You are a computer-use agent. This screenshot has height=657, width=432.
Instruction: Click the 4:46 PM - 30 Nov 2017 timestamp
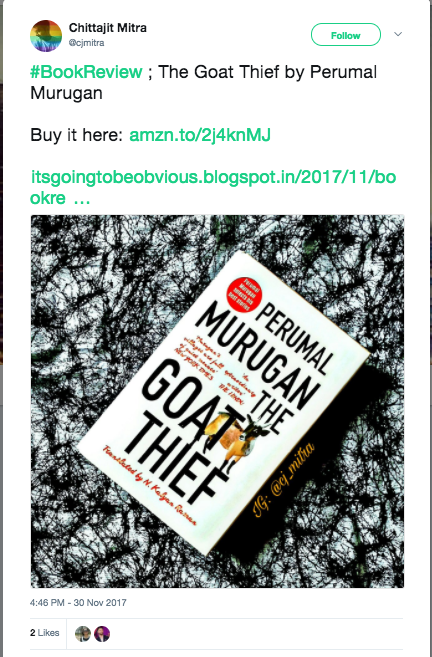pos(78,603)
